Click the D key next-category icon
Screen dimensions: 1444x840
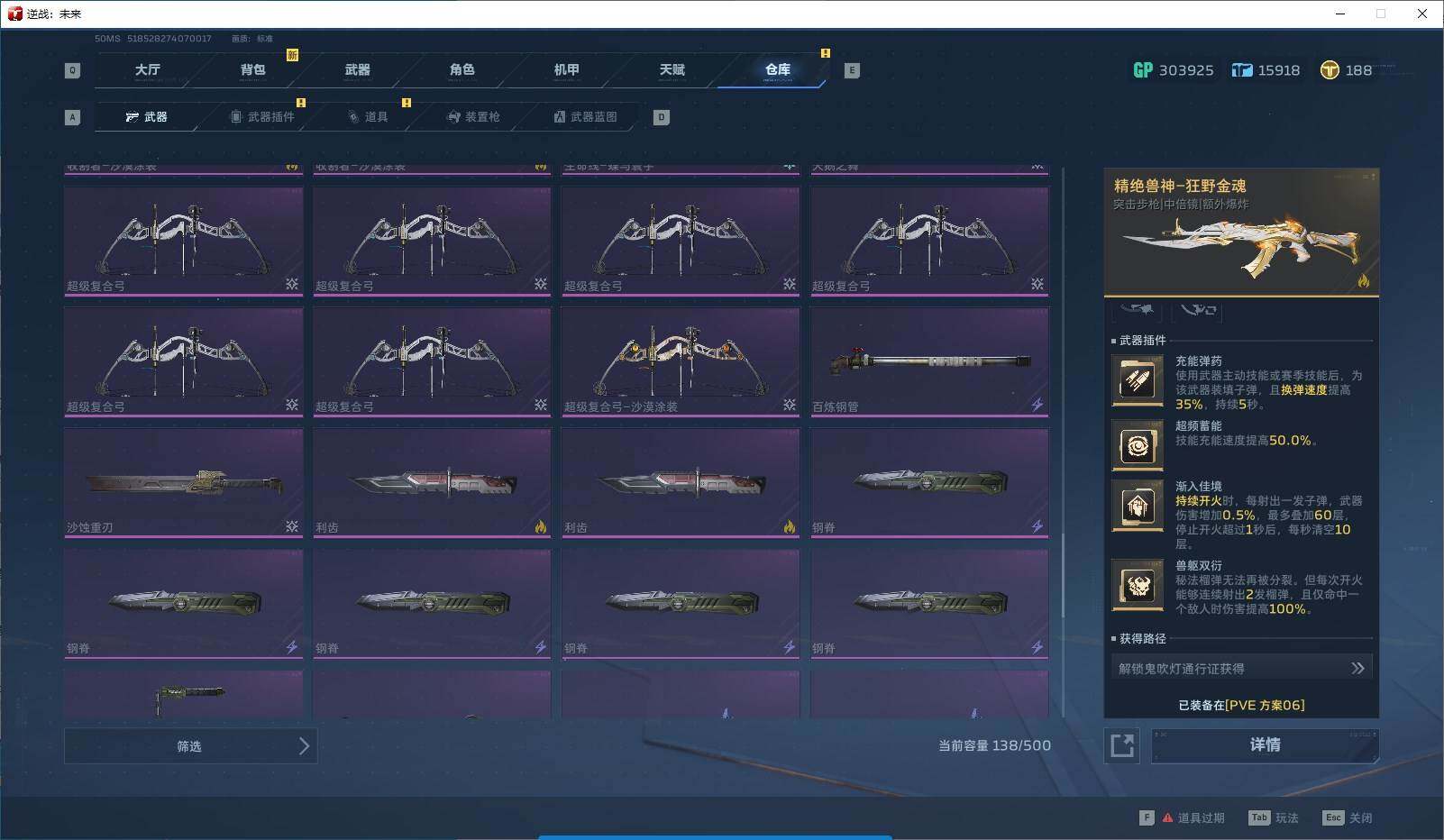click(661, 117)
